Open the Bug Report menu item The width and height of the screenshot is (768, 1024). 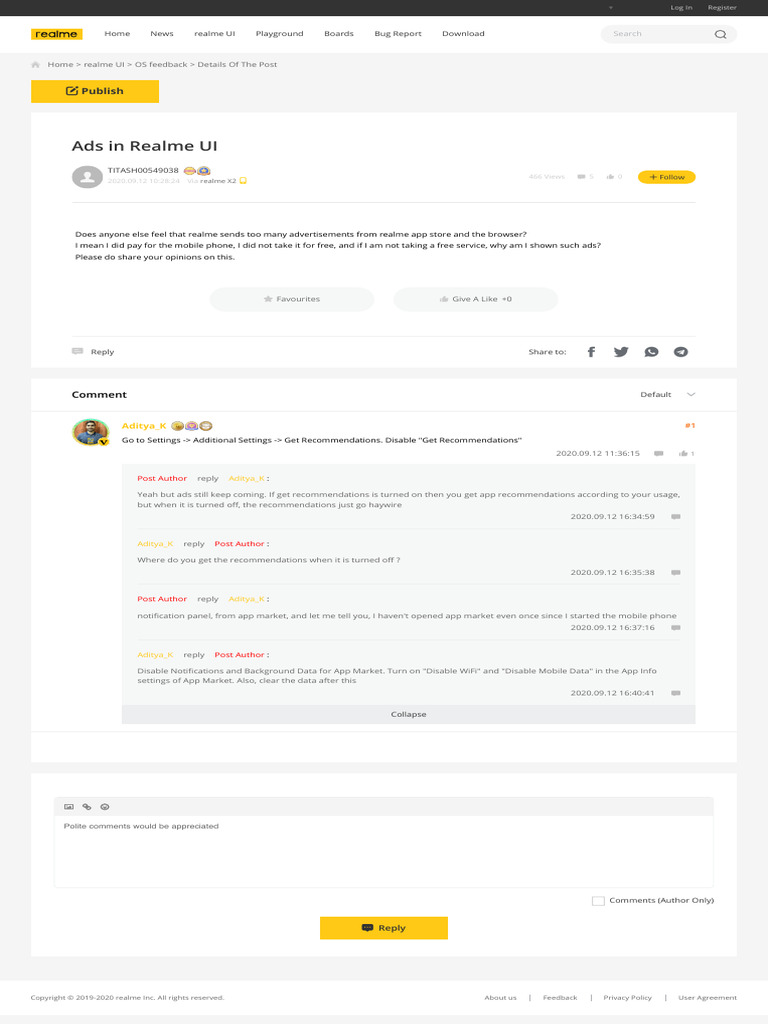(398, 34)
